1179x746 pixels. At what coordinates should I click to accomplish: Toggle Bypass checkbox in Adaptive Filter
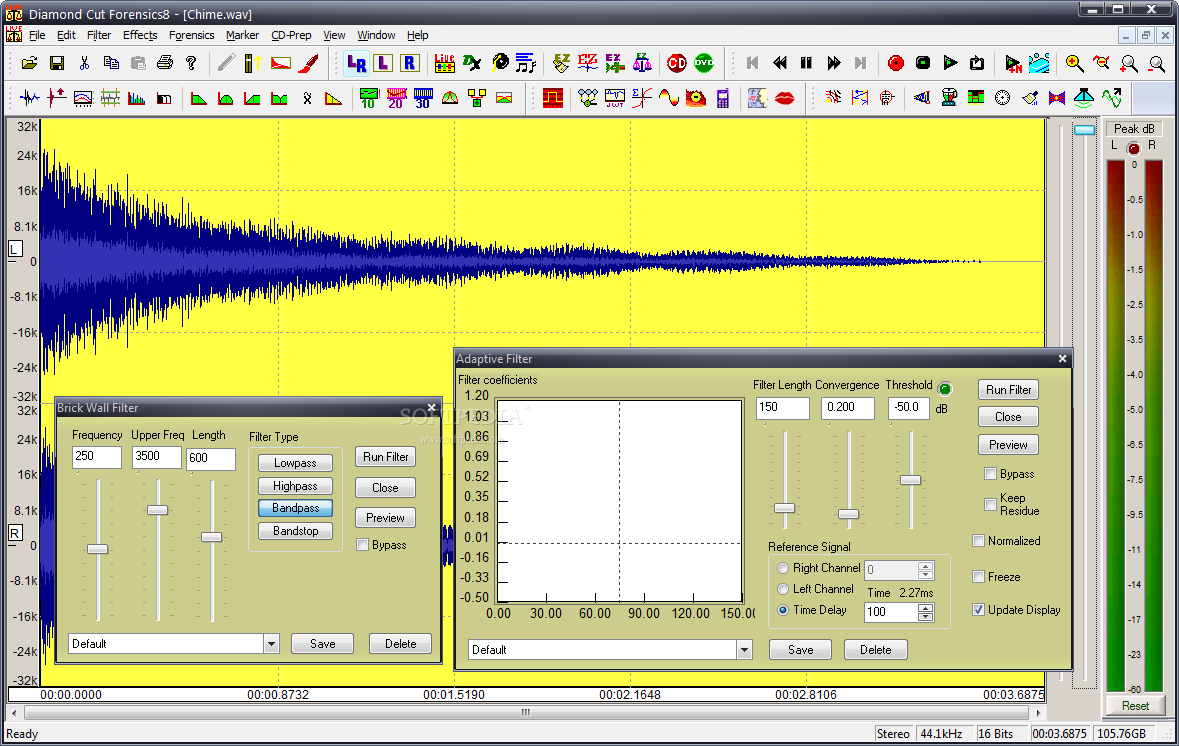[x=990, y=474]
